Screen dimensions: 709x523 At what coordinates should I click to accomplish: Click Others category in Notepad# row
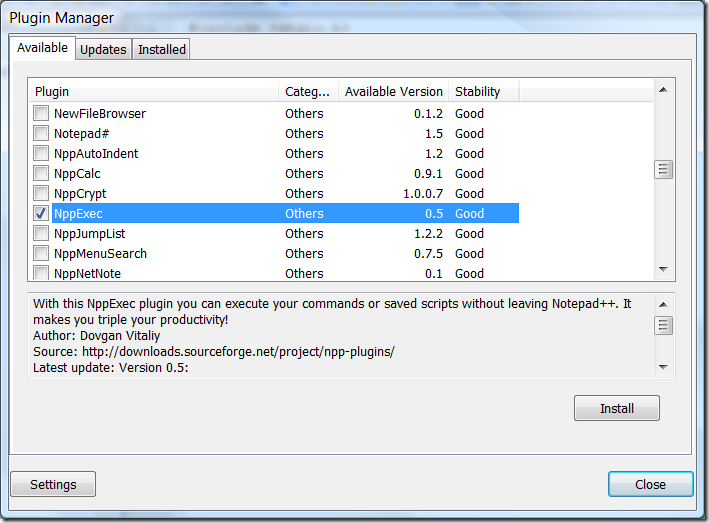pyautogui.click(x=304, y=133)
